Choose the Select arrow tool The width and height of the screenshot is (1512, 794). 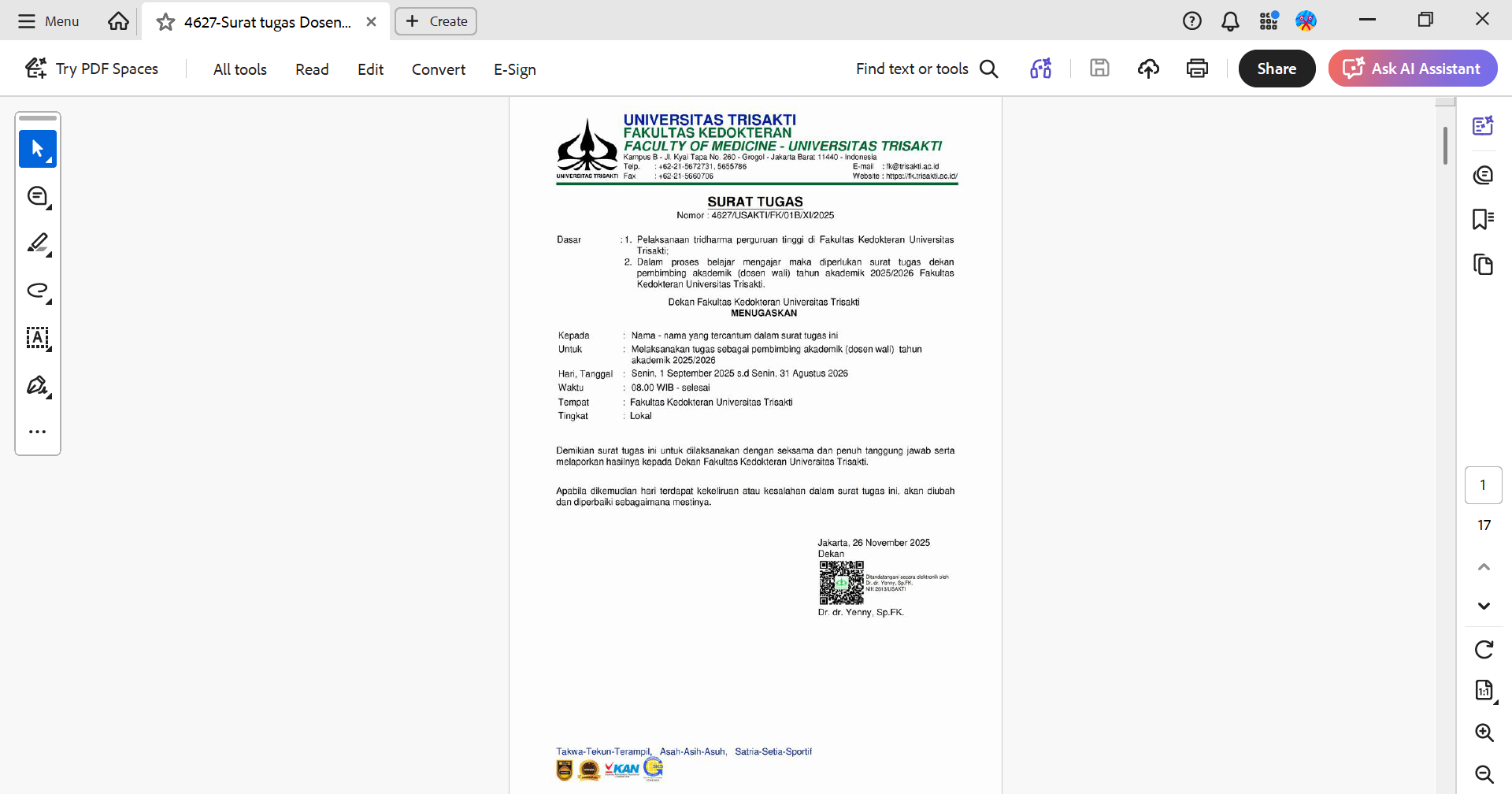point(38,149)
